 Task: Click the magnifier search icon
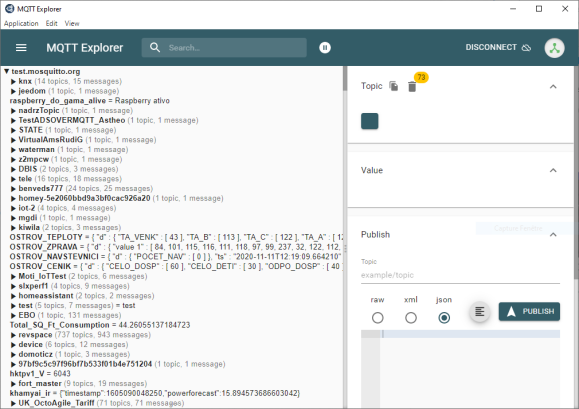155,48
